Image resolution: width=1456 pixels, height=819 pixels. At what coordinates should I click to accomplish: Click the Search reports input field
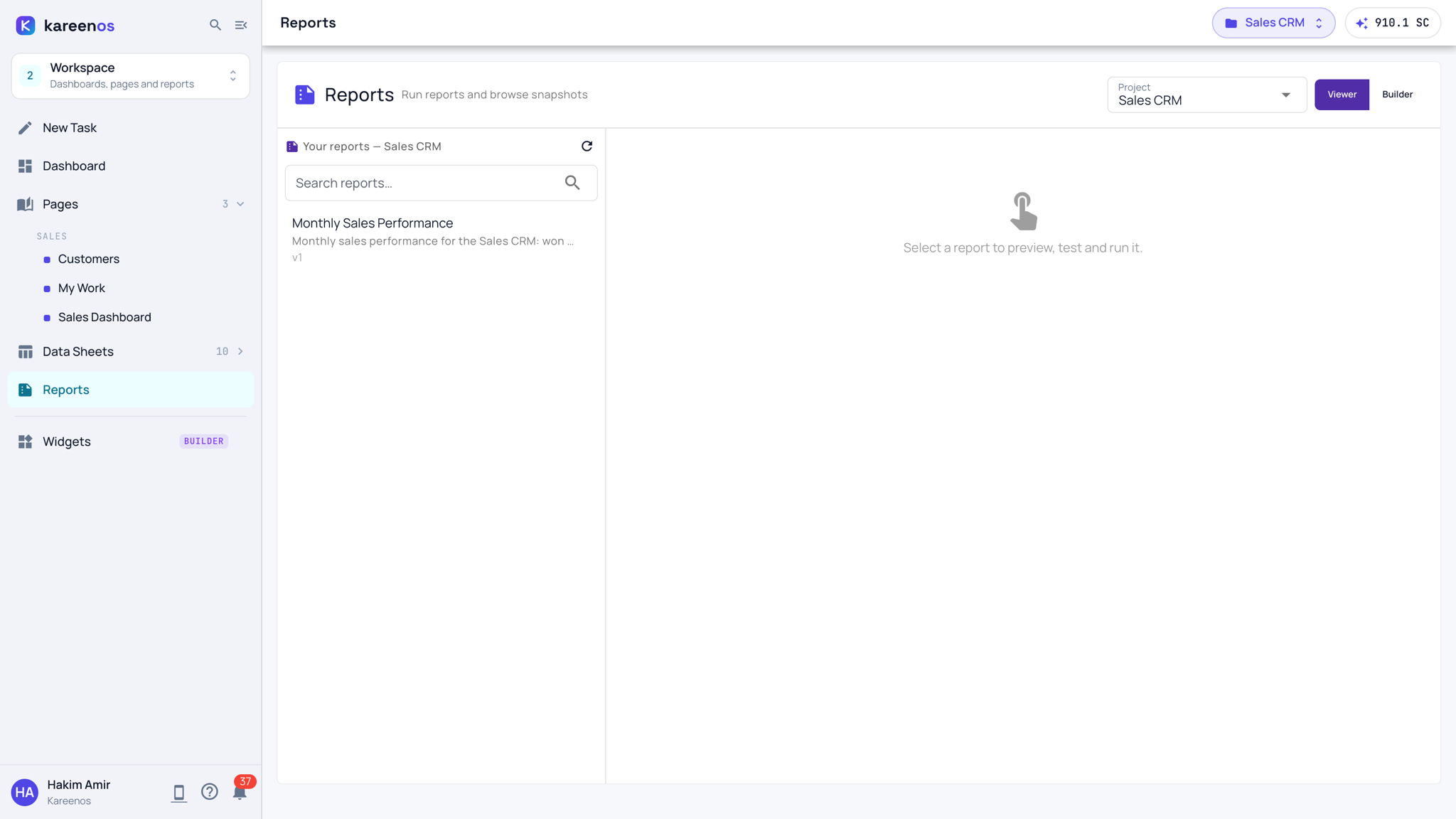click(441, 183)
